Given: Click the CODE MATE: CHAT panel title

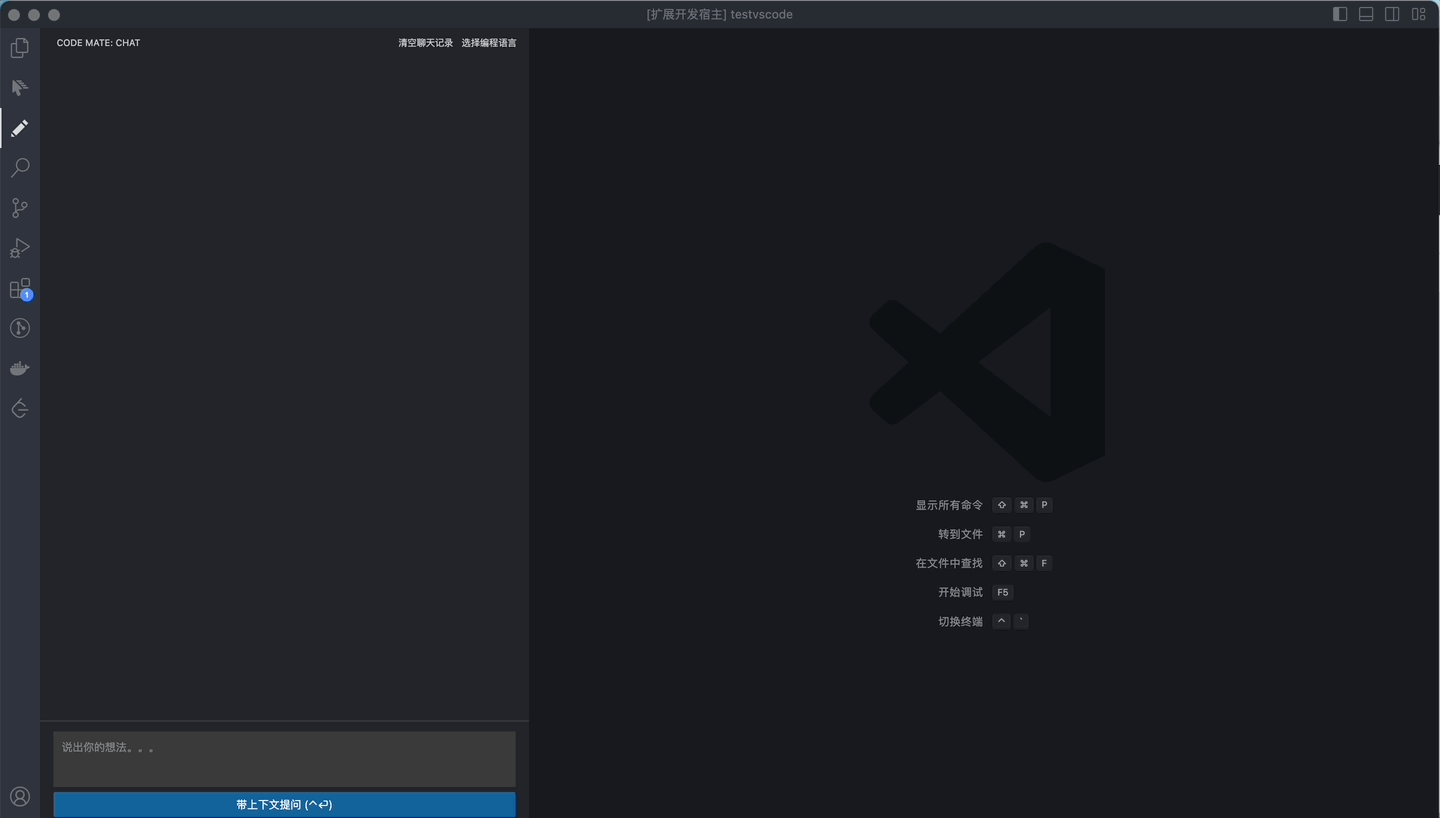Looking at the screenshot, I should pos(99,43).
